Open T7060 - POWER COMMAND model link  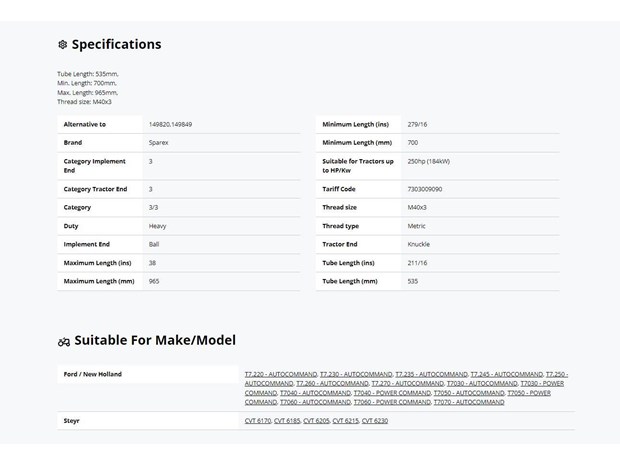coord(392,402)
